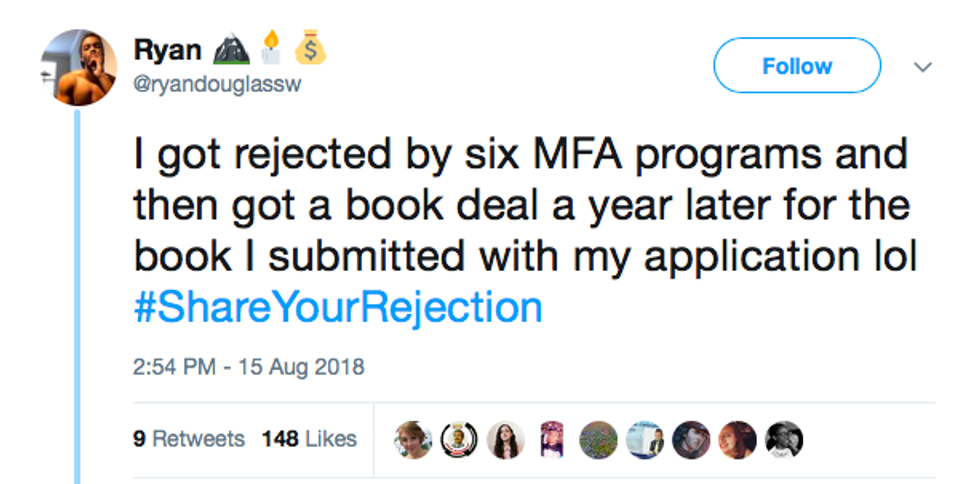Open the long dark-haired woman's avatar
Image resolution: width=980 pixels, height=484 pixels.
[506, 440]
